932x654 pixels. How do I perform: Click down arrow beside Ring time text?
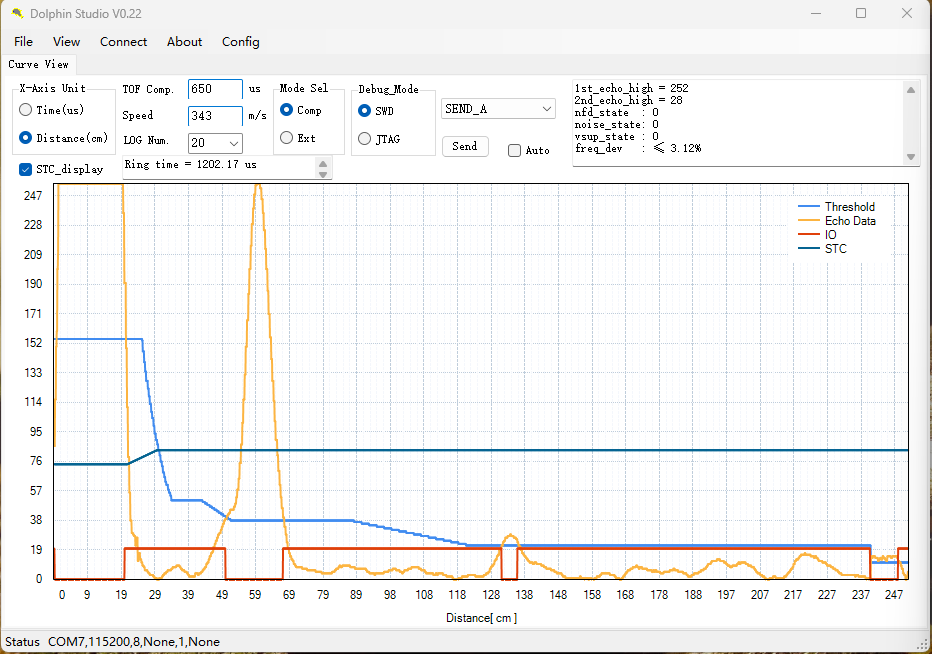pos(323,173)
